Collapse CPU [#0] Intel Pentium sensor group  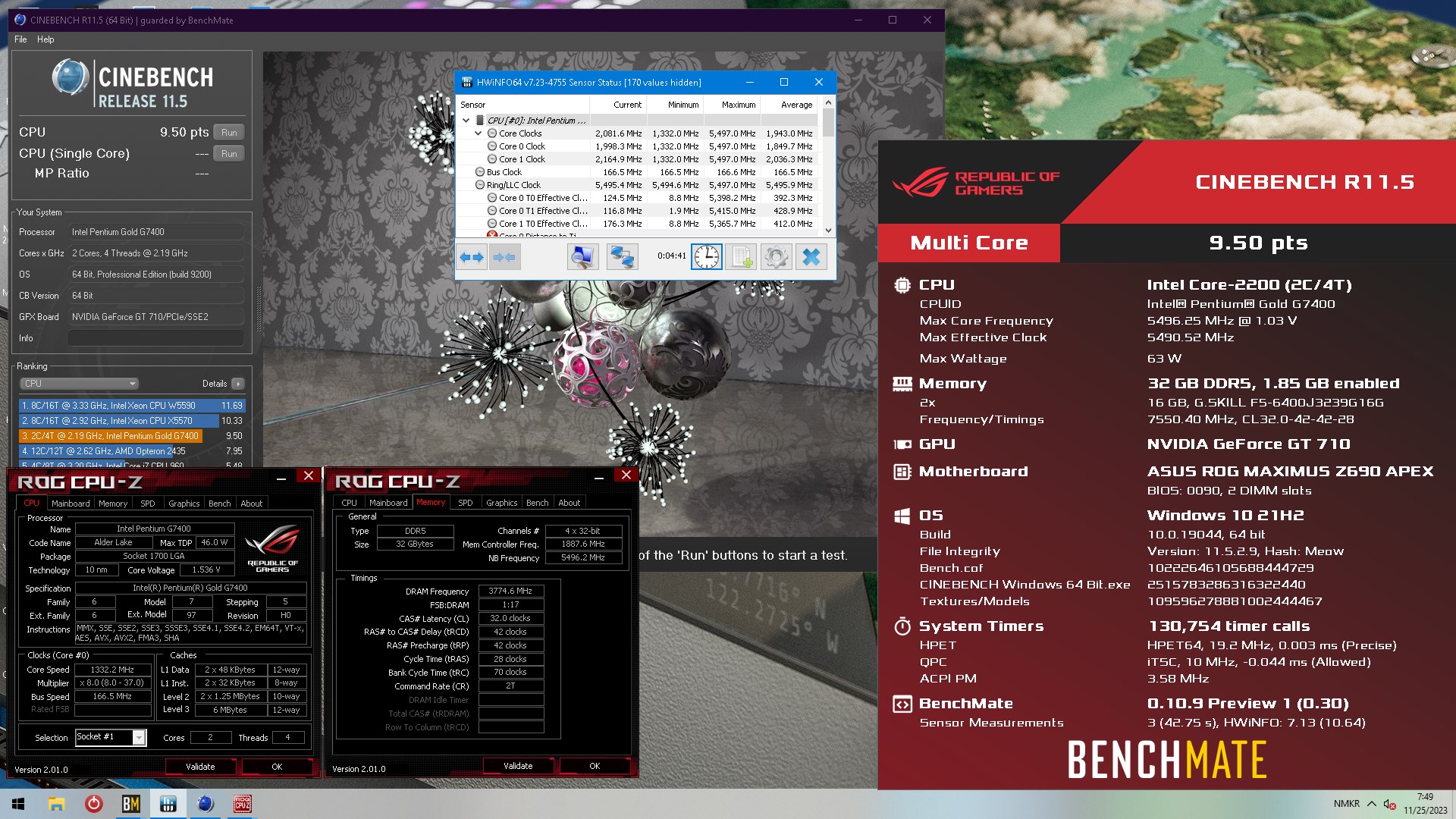pos(466,121)
